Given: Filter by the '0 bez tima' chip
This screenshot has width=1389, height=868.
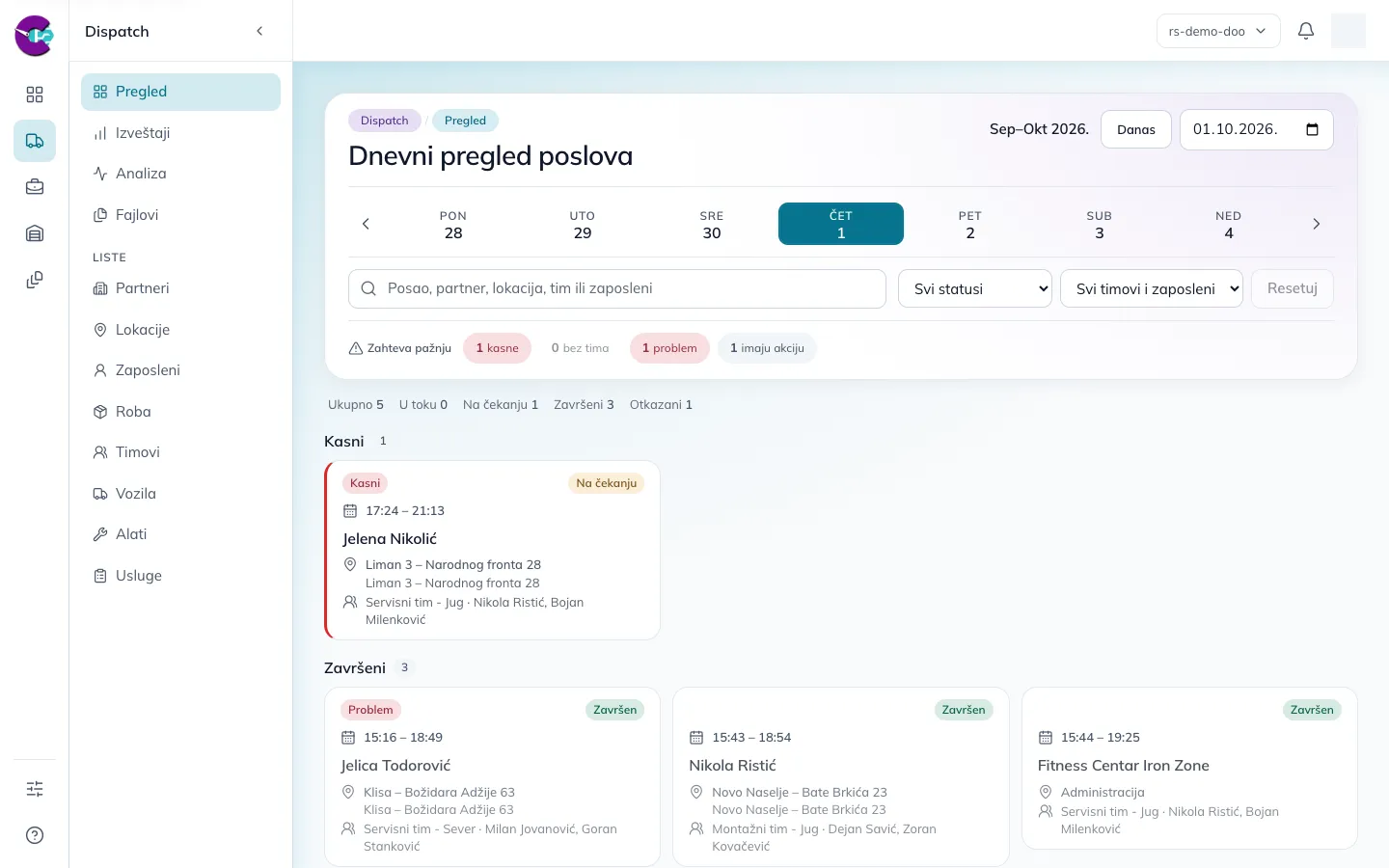Looking at the screenshot, I should coord(580,348).
